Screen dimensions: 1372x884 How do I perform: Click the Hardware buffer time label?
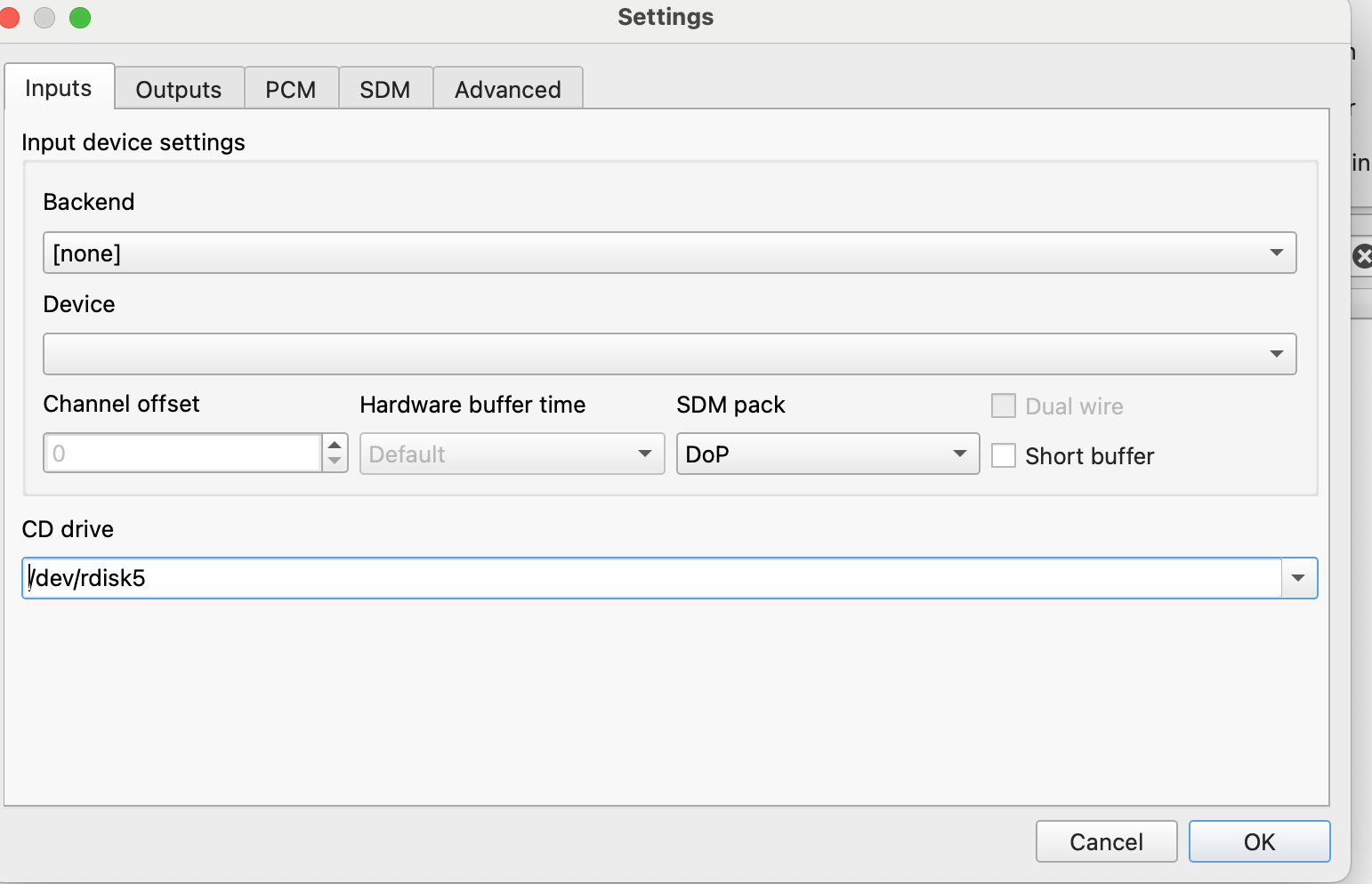[472, 405]
